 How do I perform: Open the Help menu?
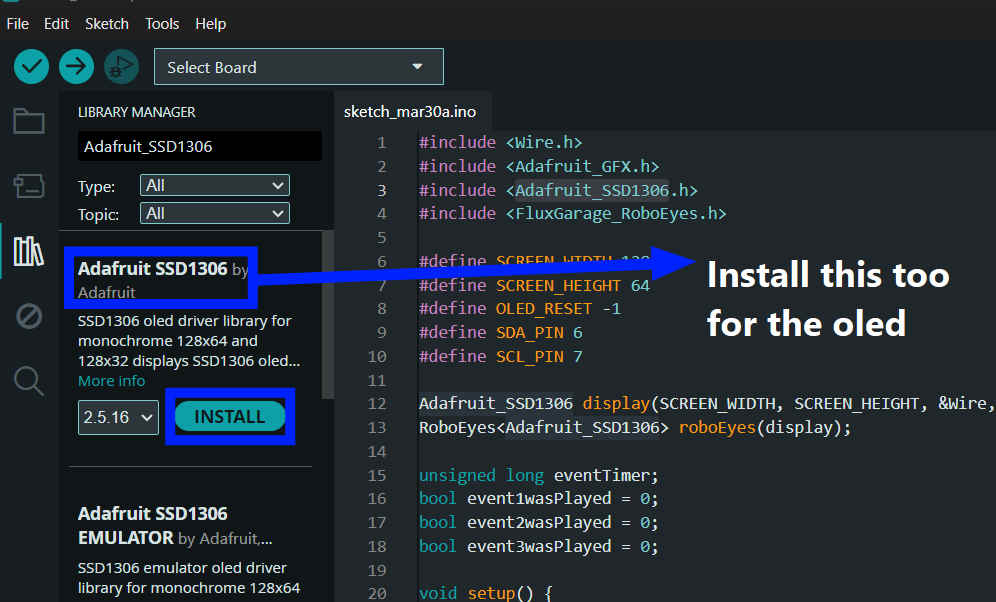210,23
